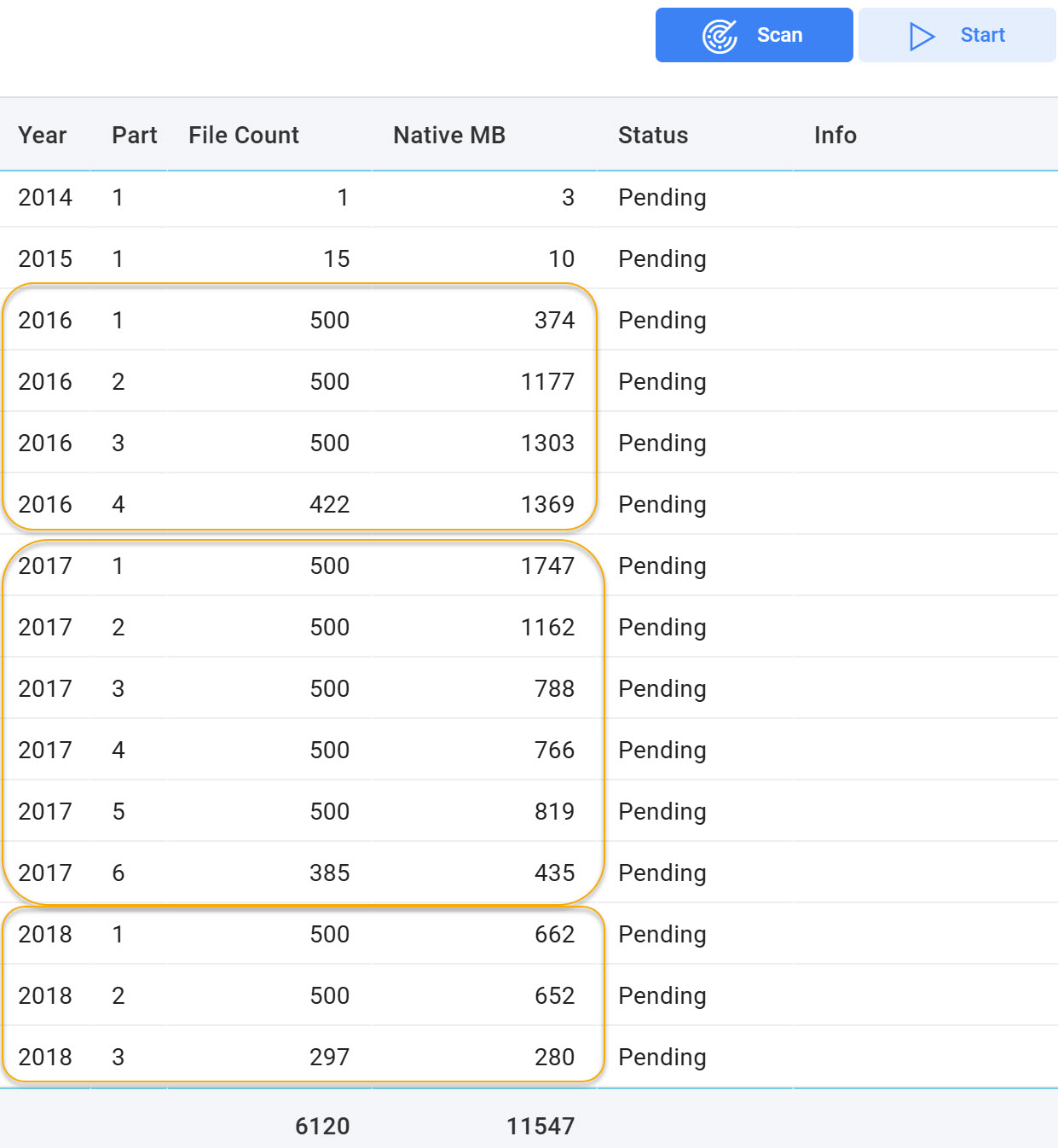Screen dimensions: 1058x1148
Task: Click the File Count column header
Action: 244,135
